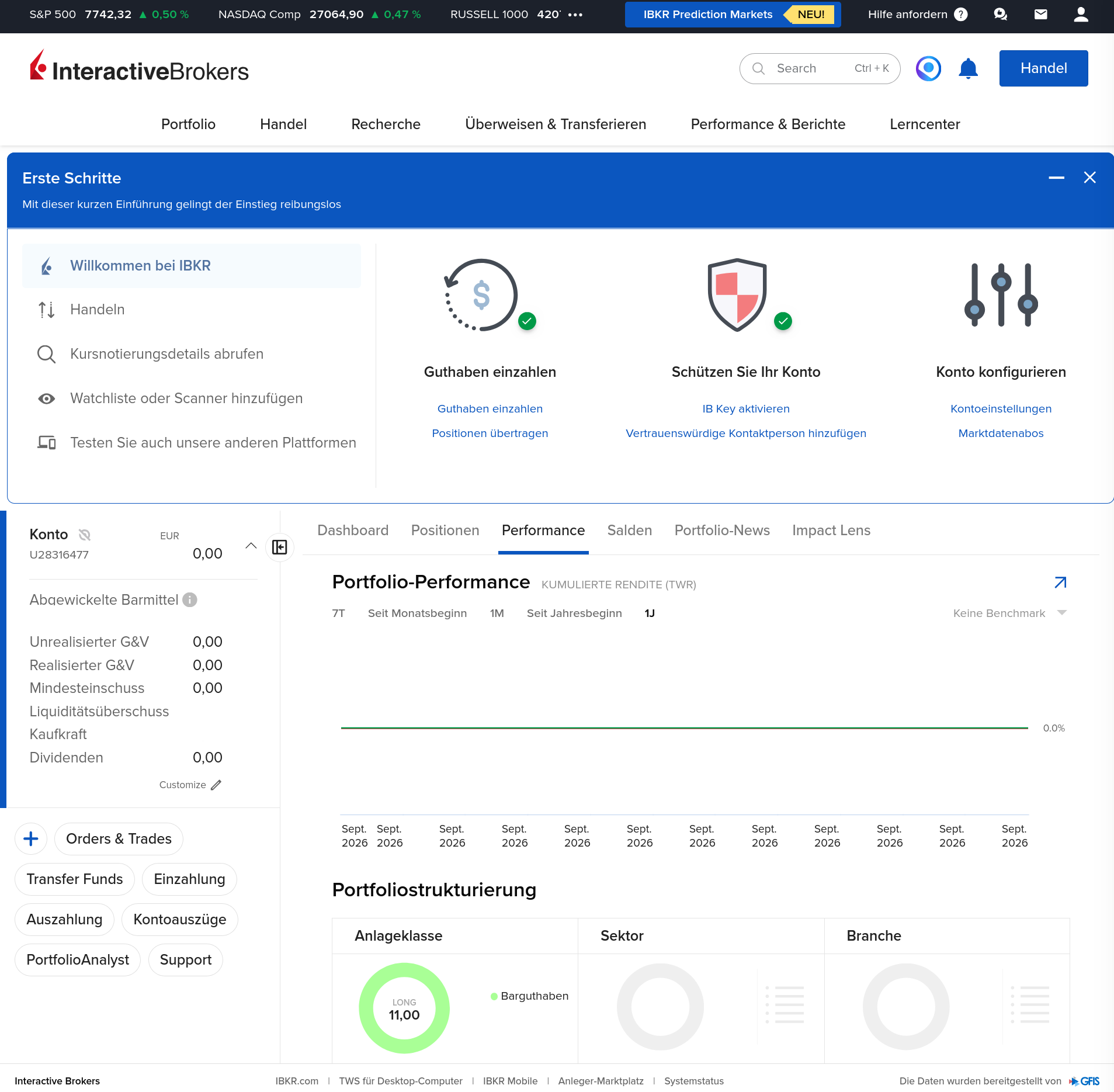Viewport: 1114px width, 1092px height.
Task: Click Hilfe anfordern text
Action: pos(907,15)
